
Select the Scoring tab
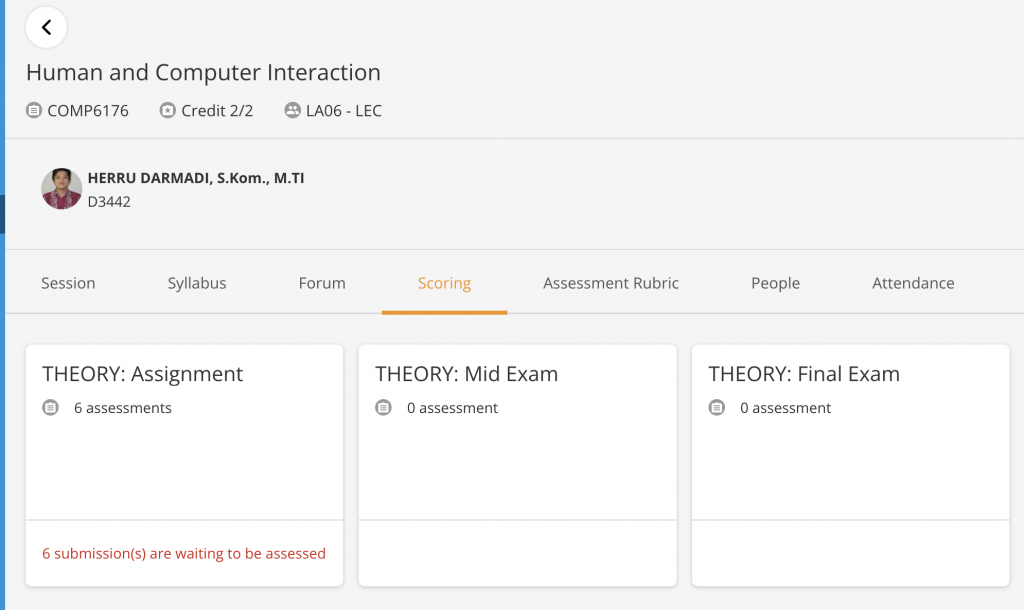(x=444, y=283)
